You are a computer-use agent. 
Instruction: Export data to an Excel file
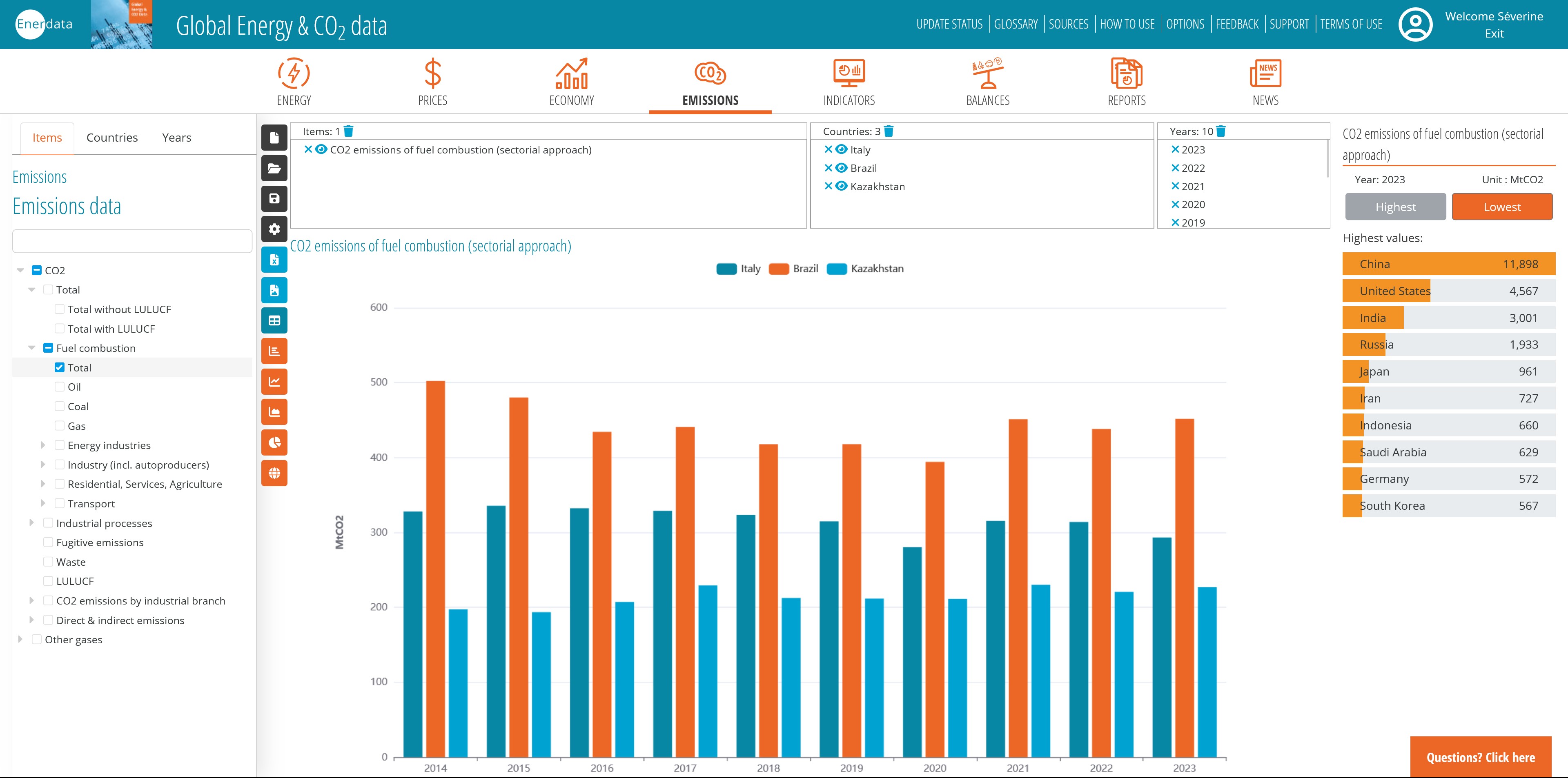pyautogui.click(x=274, y=260)
